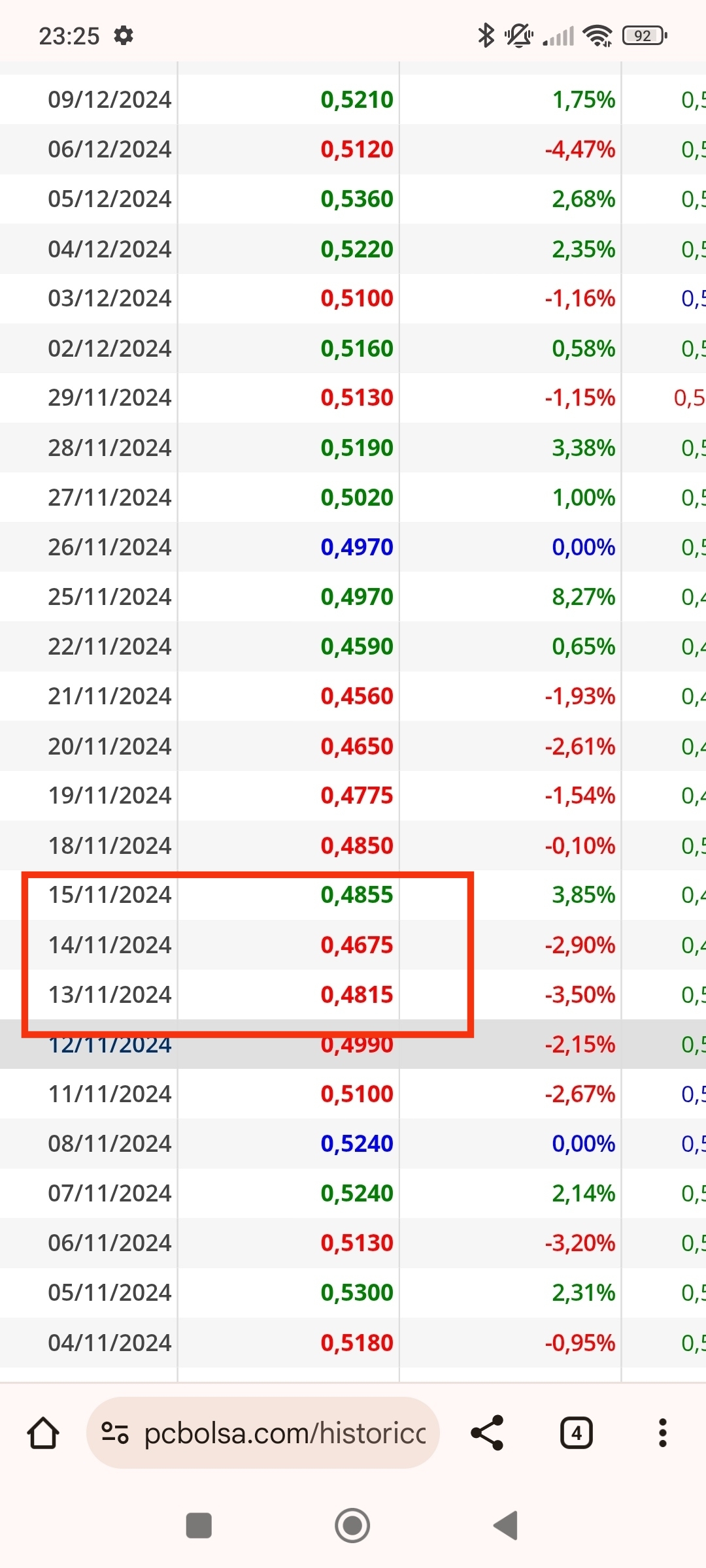The width and height of the screenshot is (706, 1568).
Task: Tap the recent apps square button
Action: coord(199,1526)
